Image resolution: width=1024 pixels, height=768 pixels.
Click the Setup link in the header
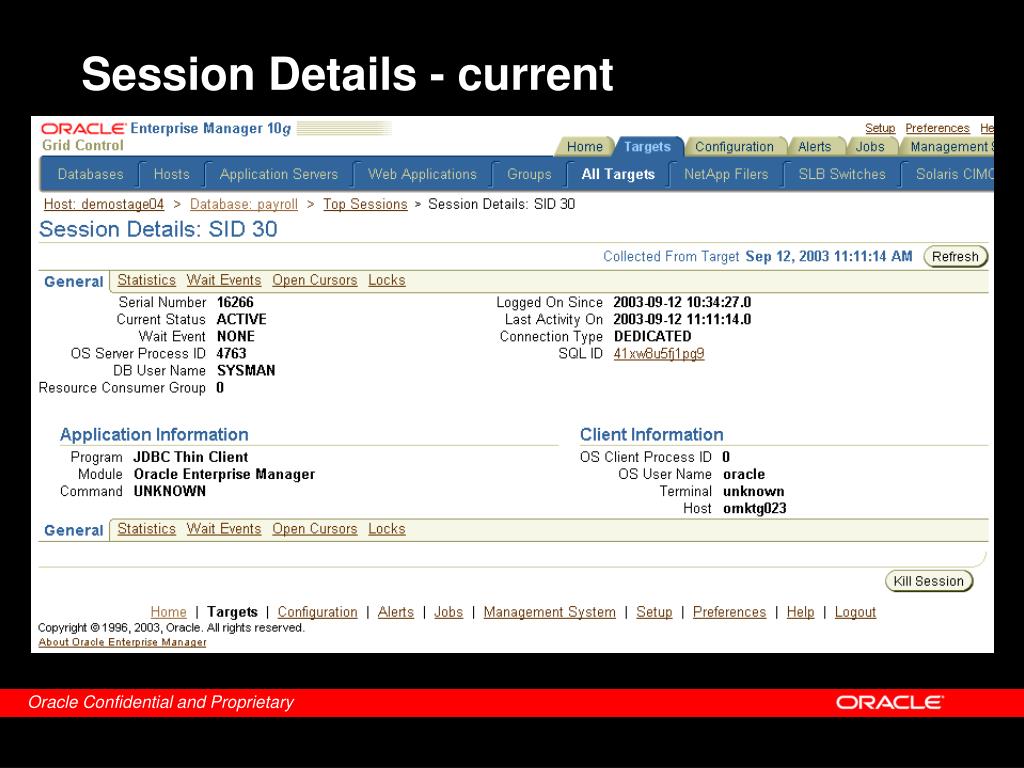(880, 128)
